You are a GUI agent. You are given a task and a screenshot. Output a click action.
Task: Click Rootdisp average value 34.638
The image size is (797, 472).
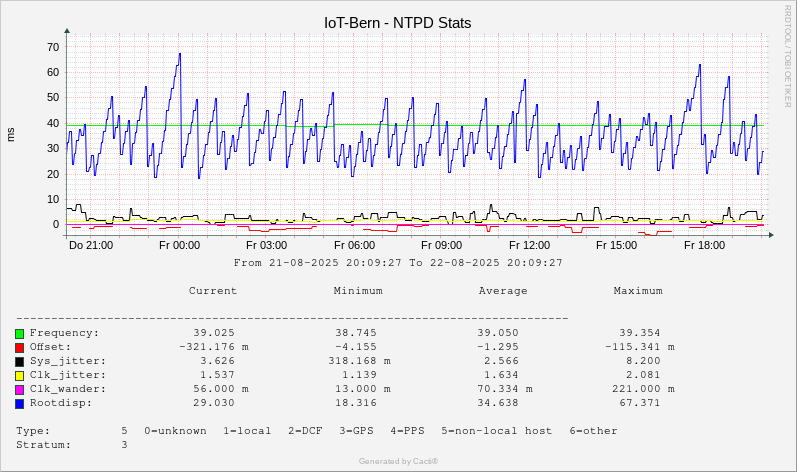[498, 403]
